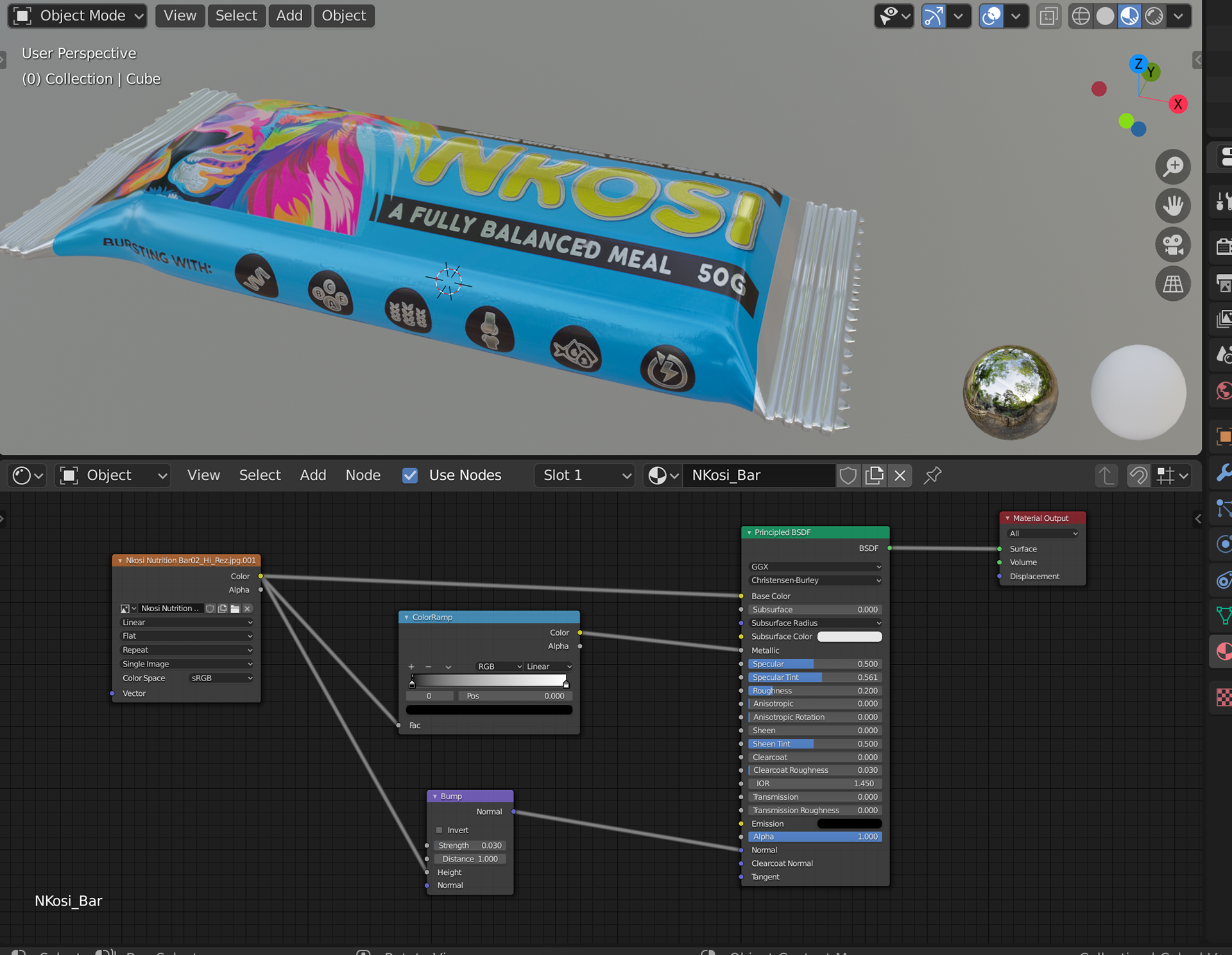Toggle node snapping magnet button
This screenshot has height=955, width=1232.
pos(1138,475)
